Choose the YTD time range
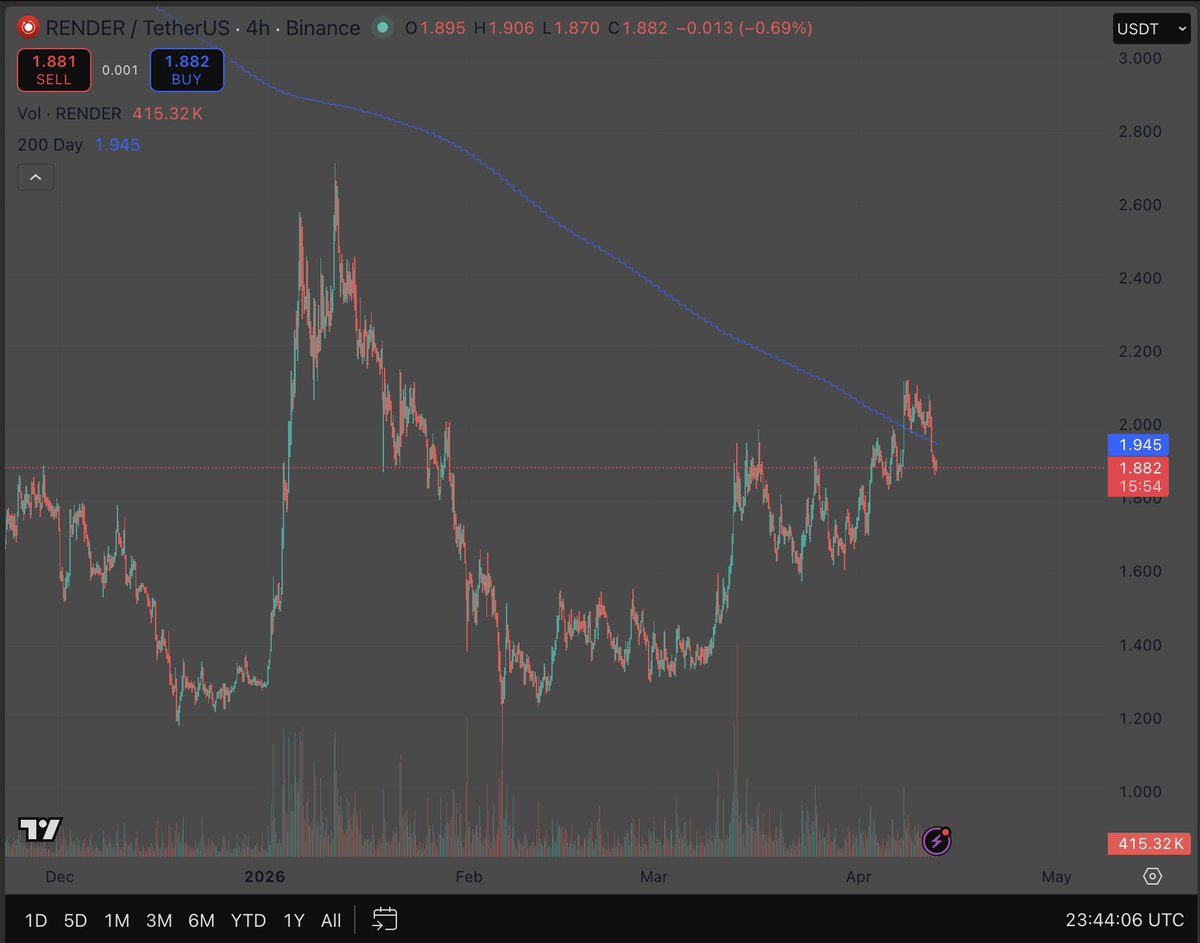The image size is (1200, 943). [248, 920]
